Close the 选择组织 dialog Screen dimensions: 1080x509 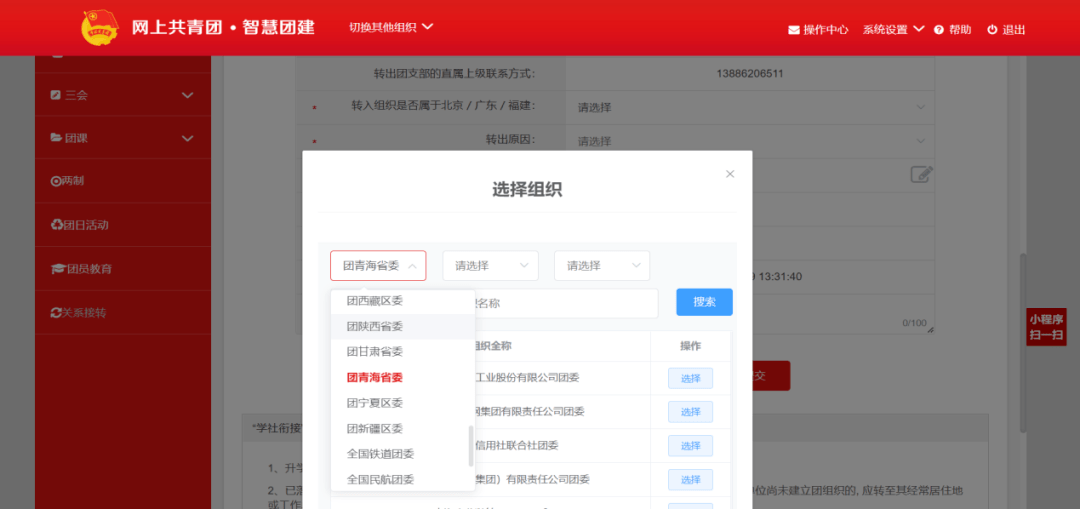tap(730, 174)
